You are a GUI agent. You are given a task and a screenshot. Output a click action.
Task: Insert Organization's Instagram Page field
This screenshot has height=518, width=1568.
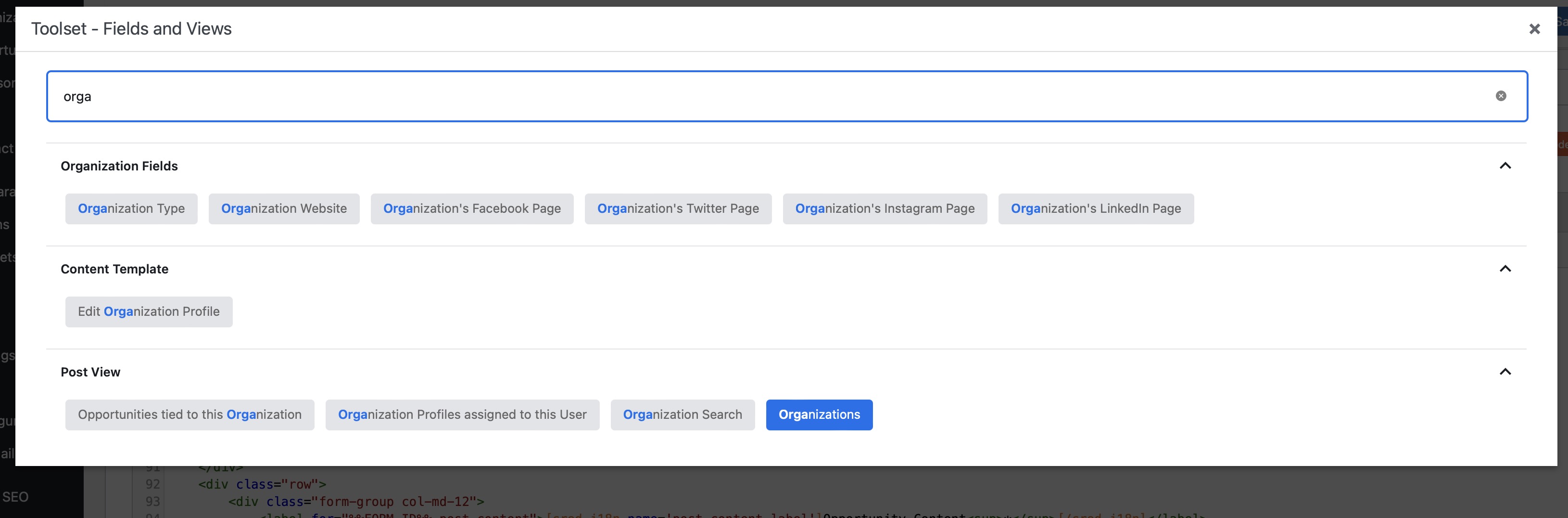point(885,208)
